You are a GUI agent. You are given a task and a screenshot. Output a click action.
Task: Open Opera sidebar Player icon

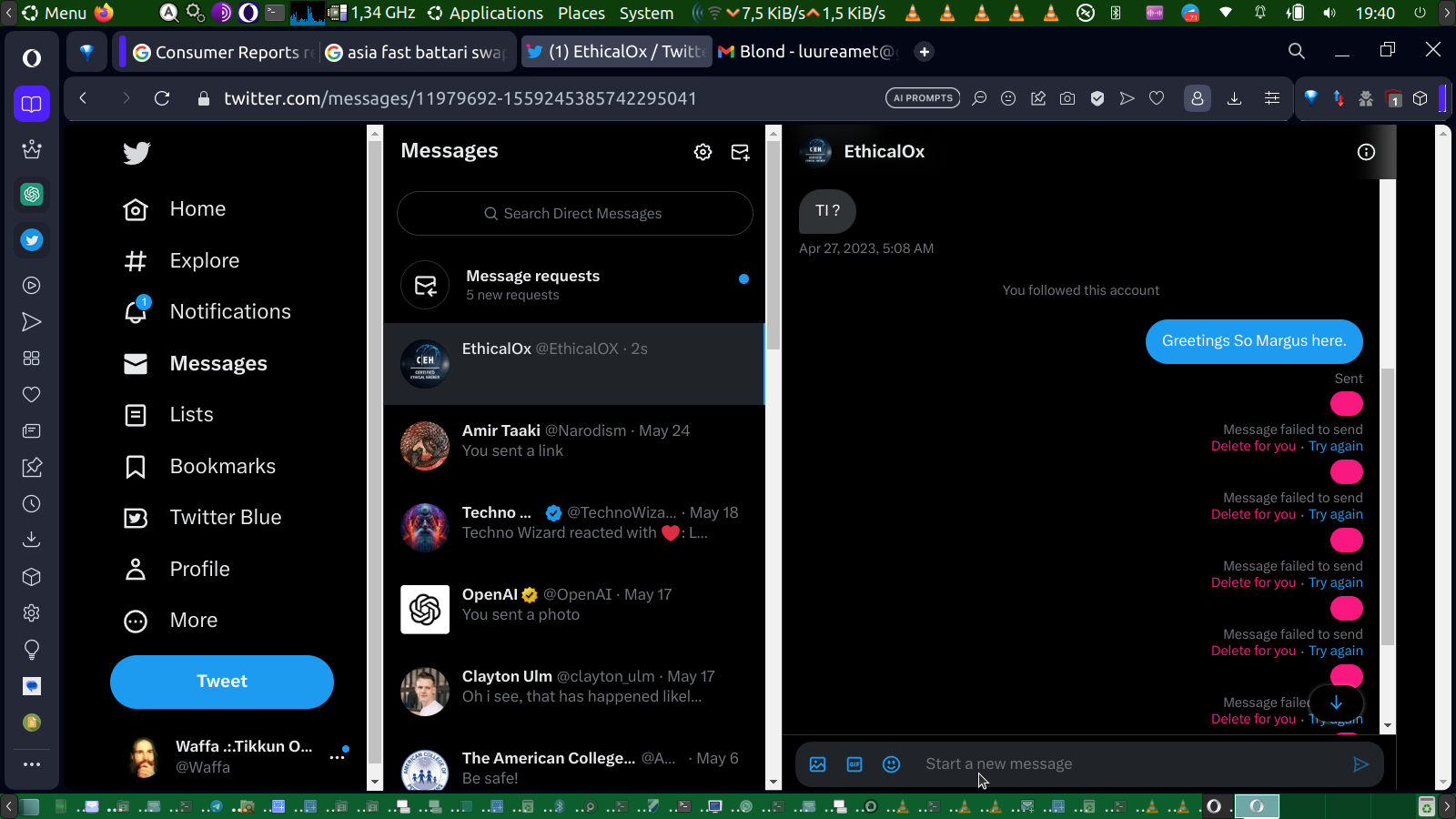tap(32, 286)
